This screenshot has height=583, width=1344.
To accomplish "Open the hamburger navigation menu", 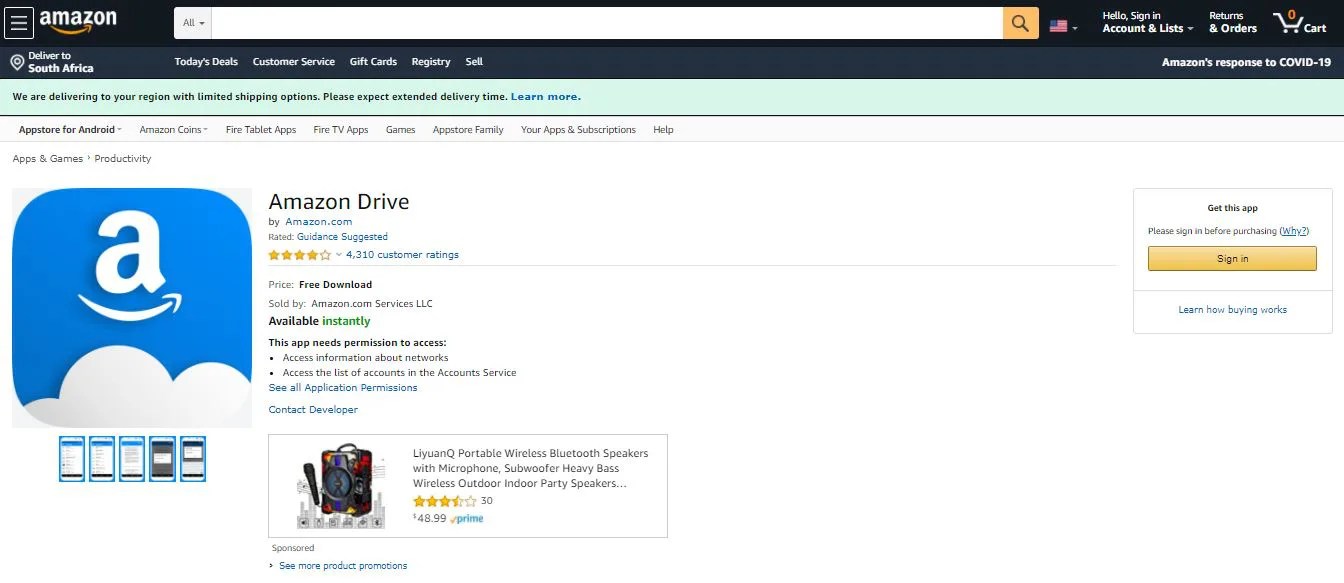I will point(18,22).
